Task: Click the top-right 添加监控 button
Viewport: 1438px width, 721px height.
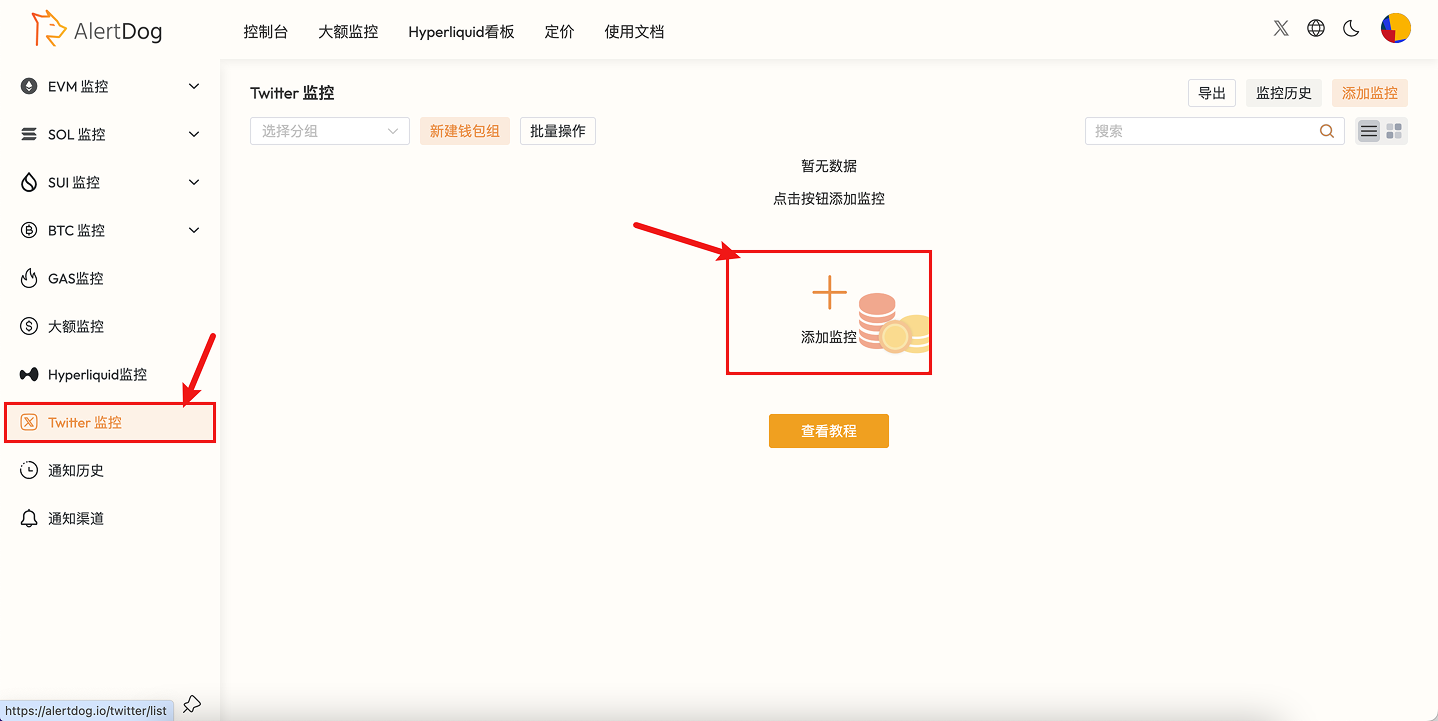Action: pos(1370,93)
